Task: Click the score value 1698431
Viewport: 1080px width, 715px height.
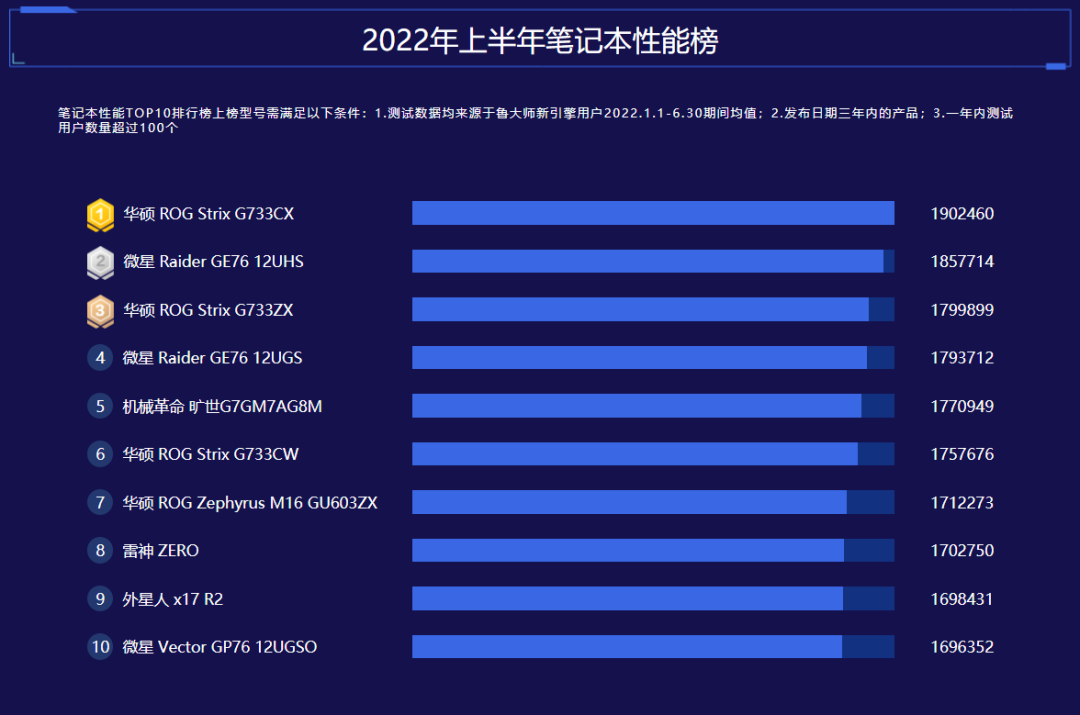Action: pos(962,599)
